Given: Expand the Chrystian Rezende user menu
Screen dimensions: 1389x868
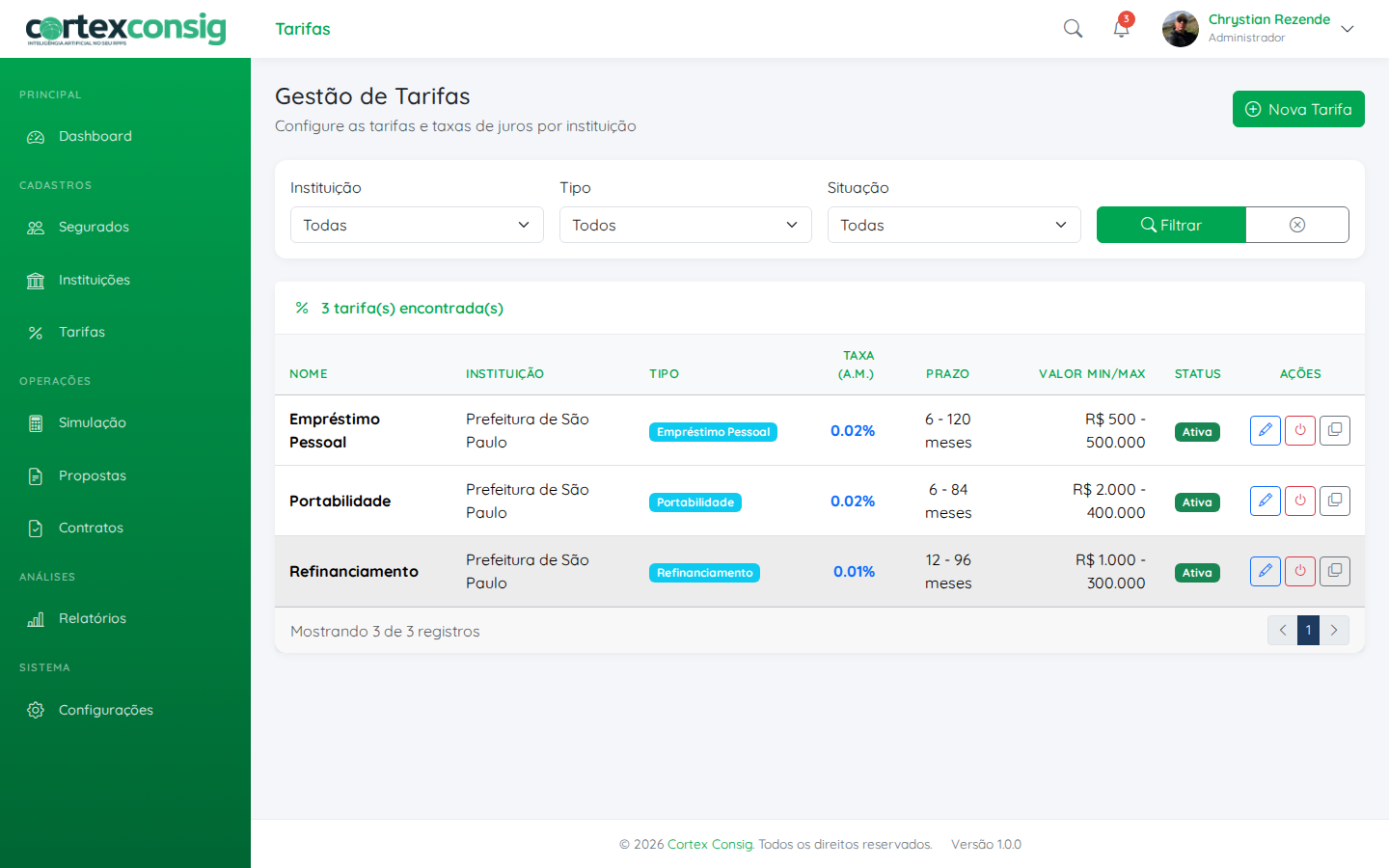Looking at the screenshot, I should tap(1347, 29).
